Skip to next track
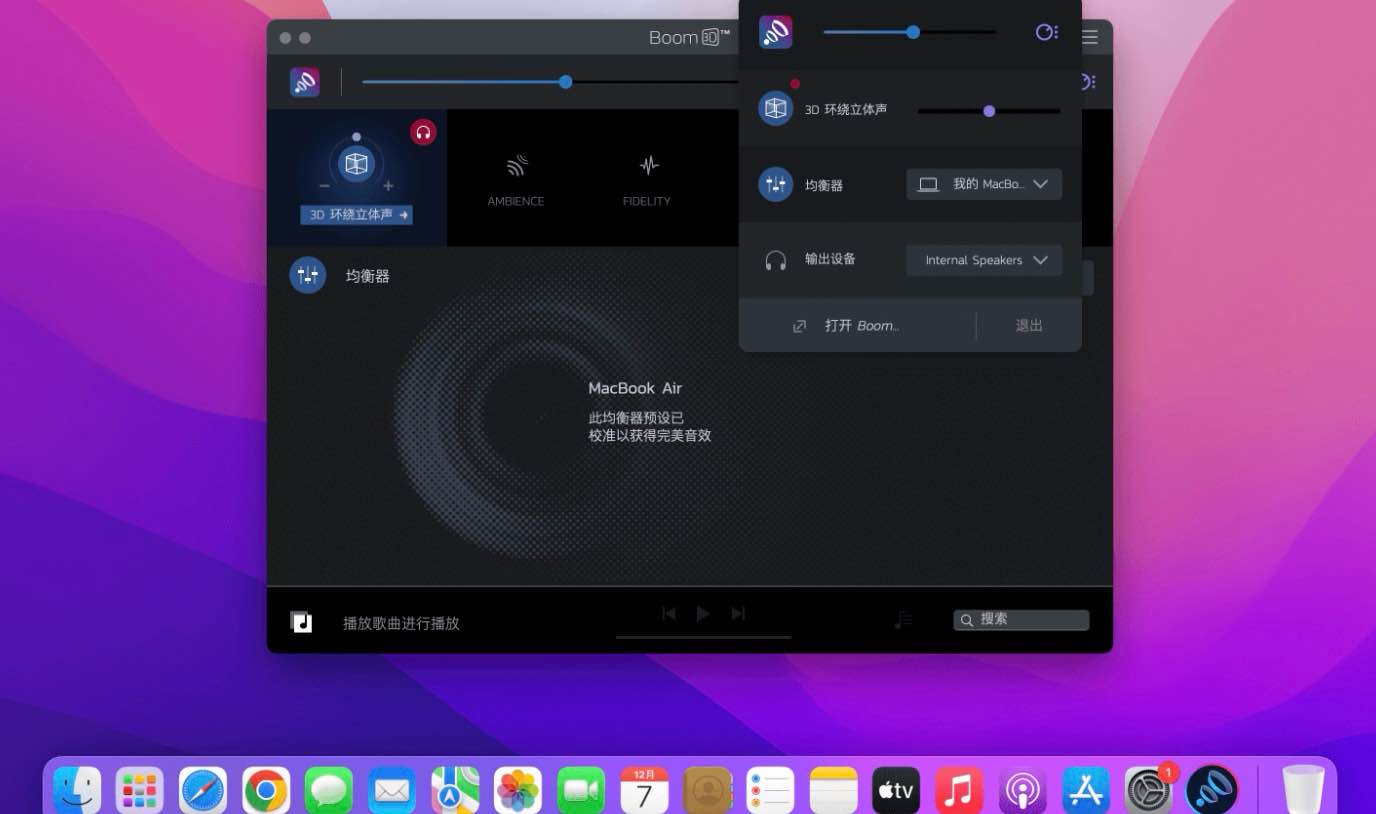Image resolution: width=1376 pixels, height=814 pixels. (x=738, y=613)
